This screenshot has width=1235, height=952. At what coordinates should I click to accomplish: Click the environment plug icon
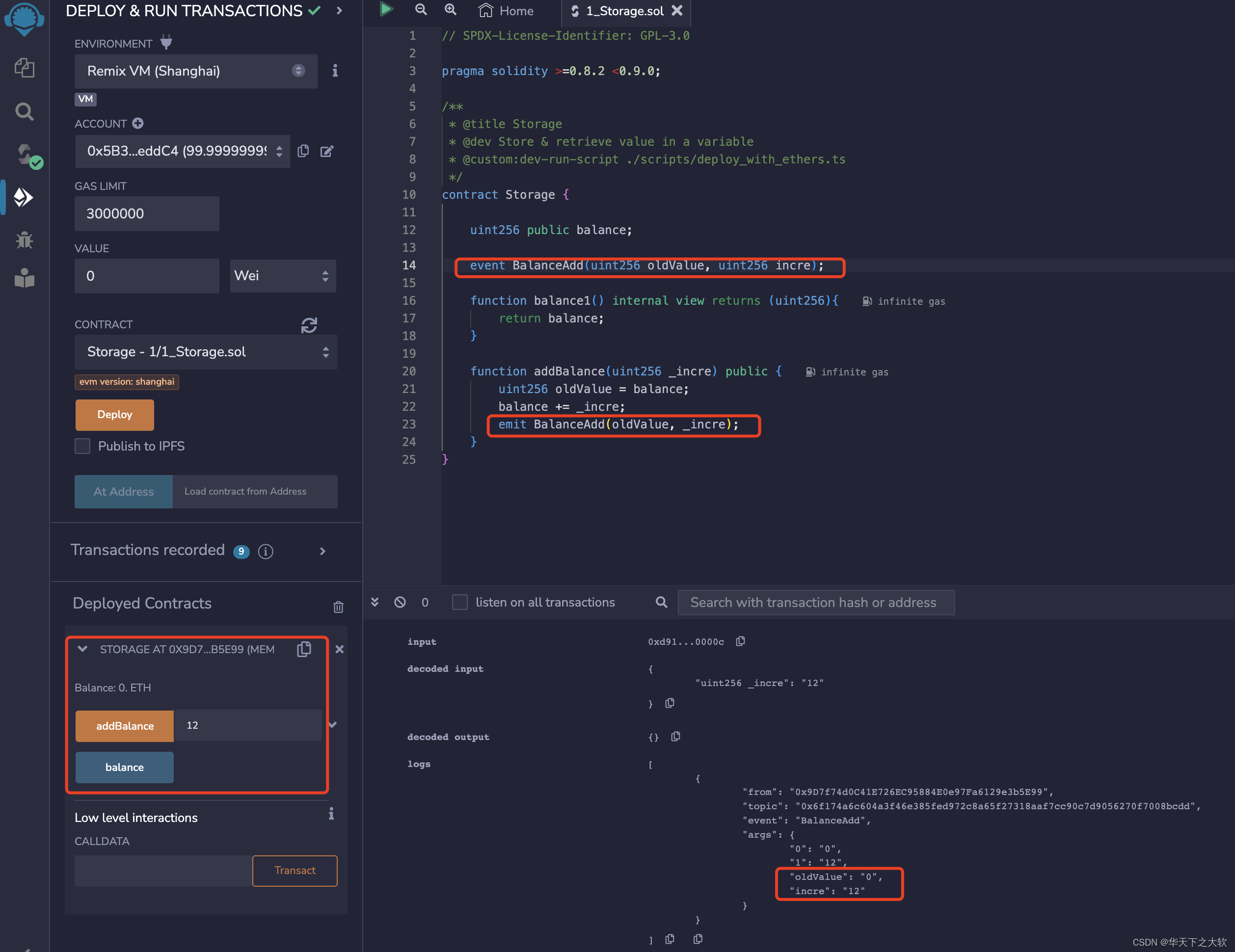pos(166,42)
